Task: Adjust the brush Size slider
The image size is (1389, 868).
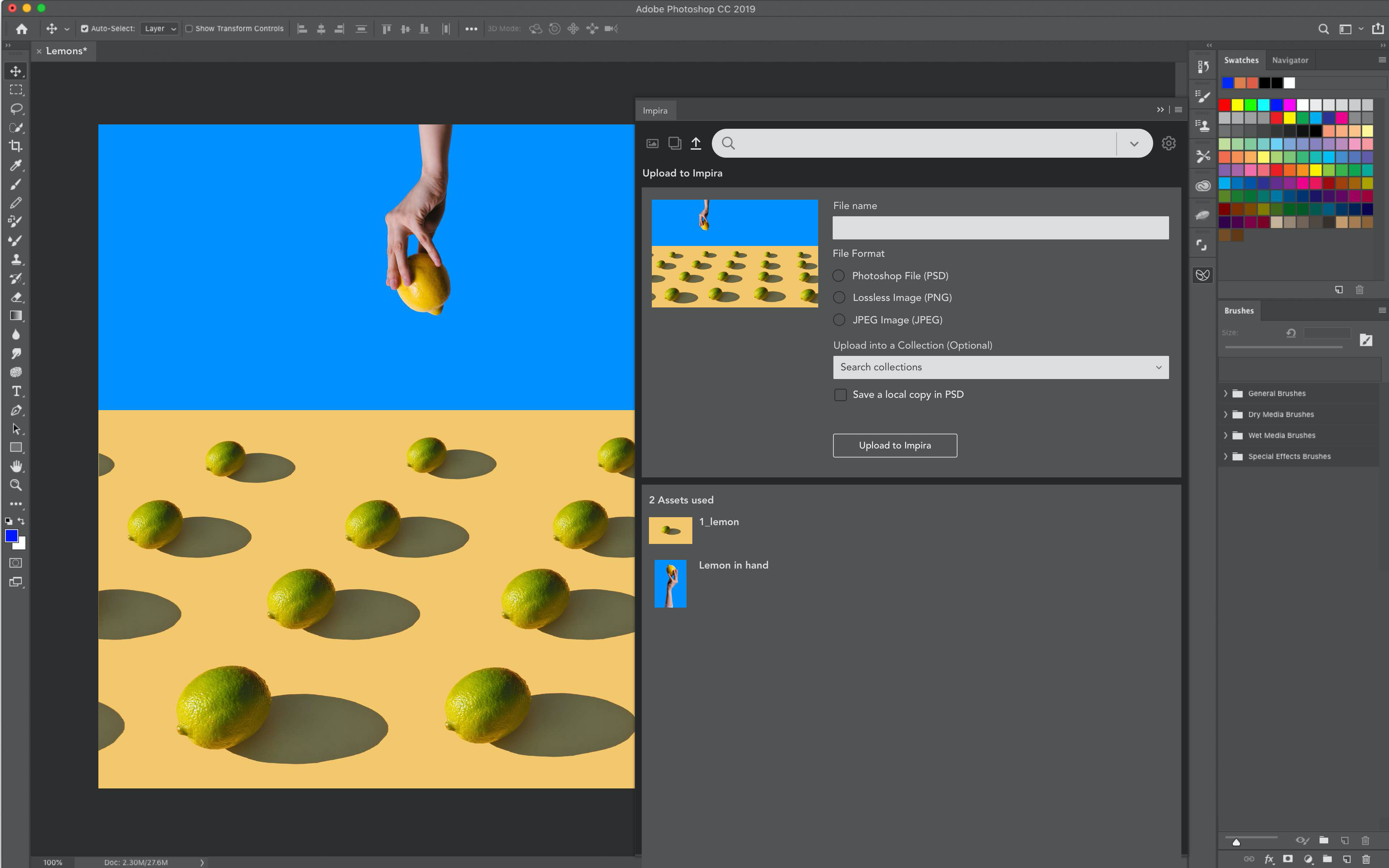Action: coord(1283,347)
